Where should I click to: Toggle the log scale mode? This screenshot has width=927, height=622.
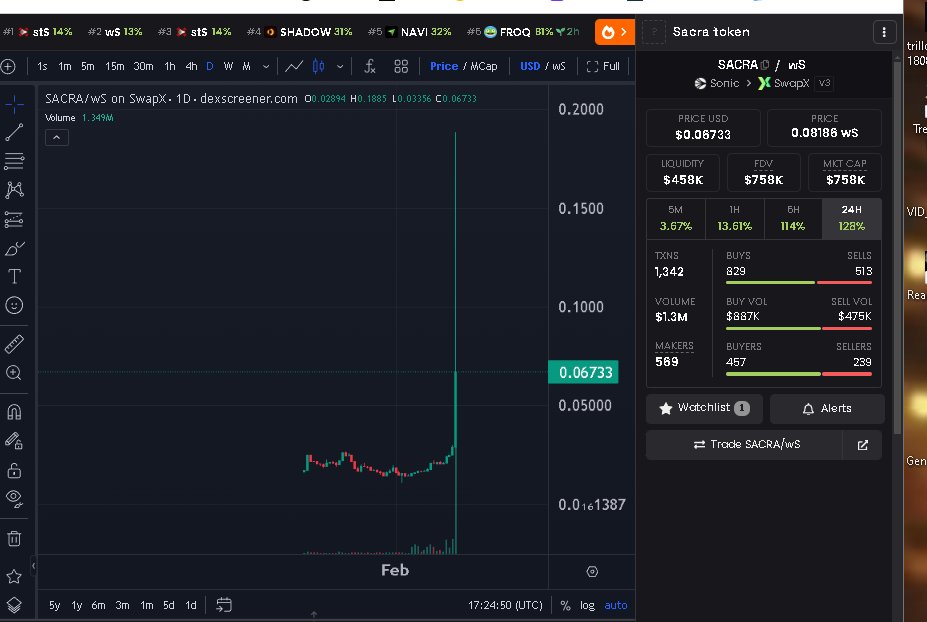click(587, 605)
